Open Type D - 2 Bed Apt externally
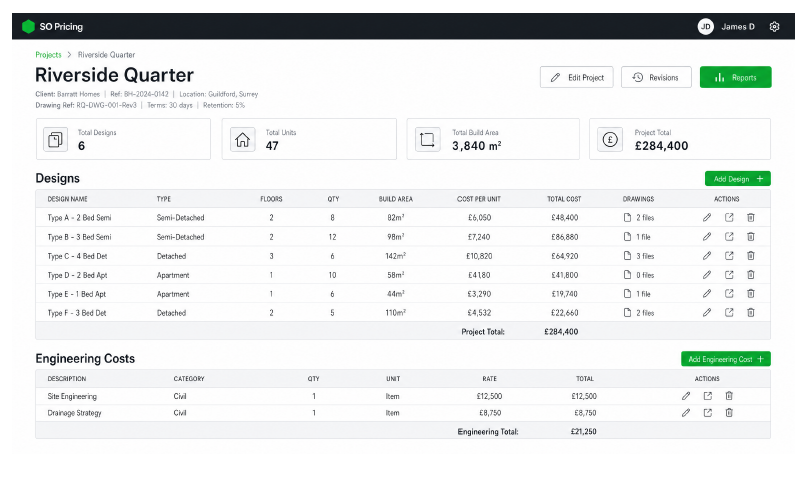This screenshot has height=493, width=810. point(729,275)
